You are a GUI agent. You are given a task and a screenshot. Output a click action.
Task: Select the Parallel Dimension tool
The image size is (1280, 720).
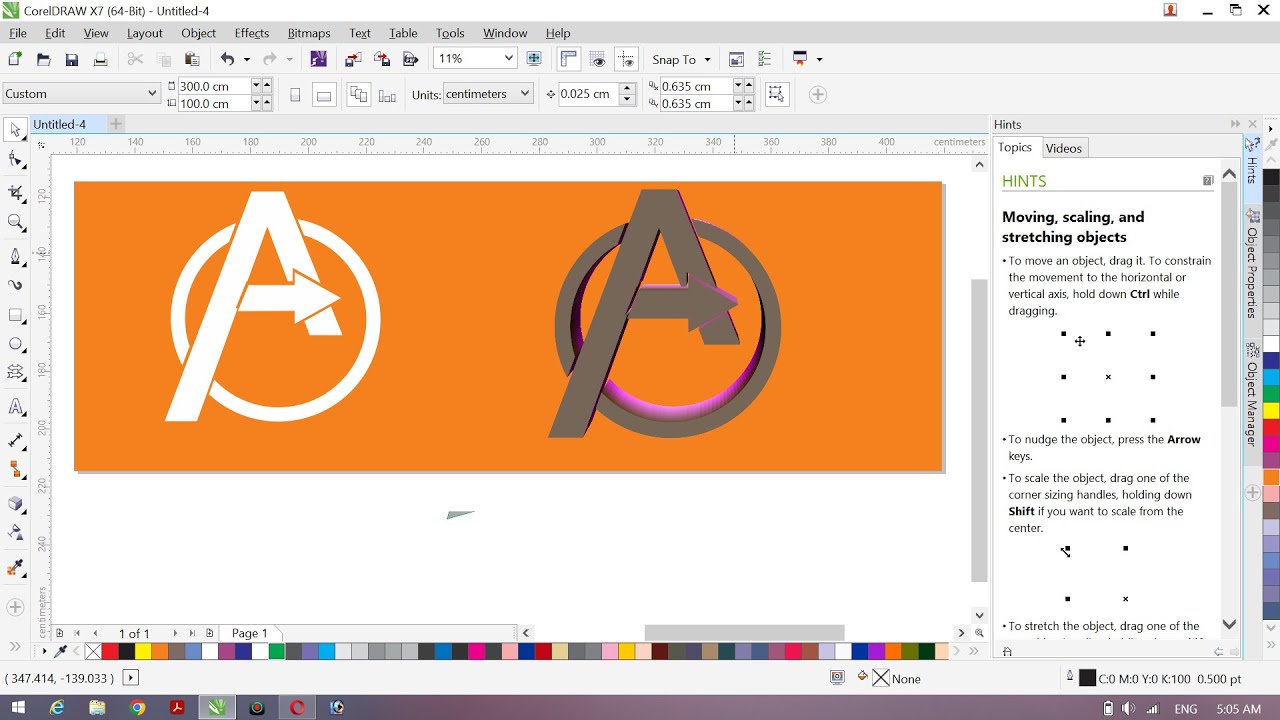point(15,440)
